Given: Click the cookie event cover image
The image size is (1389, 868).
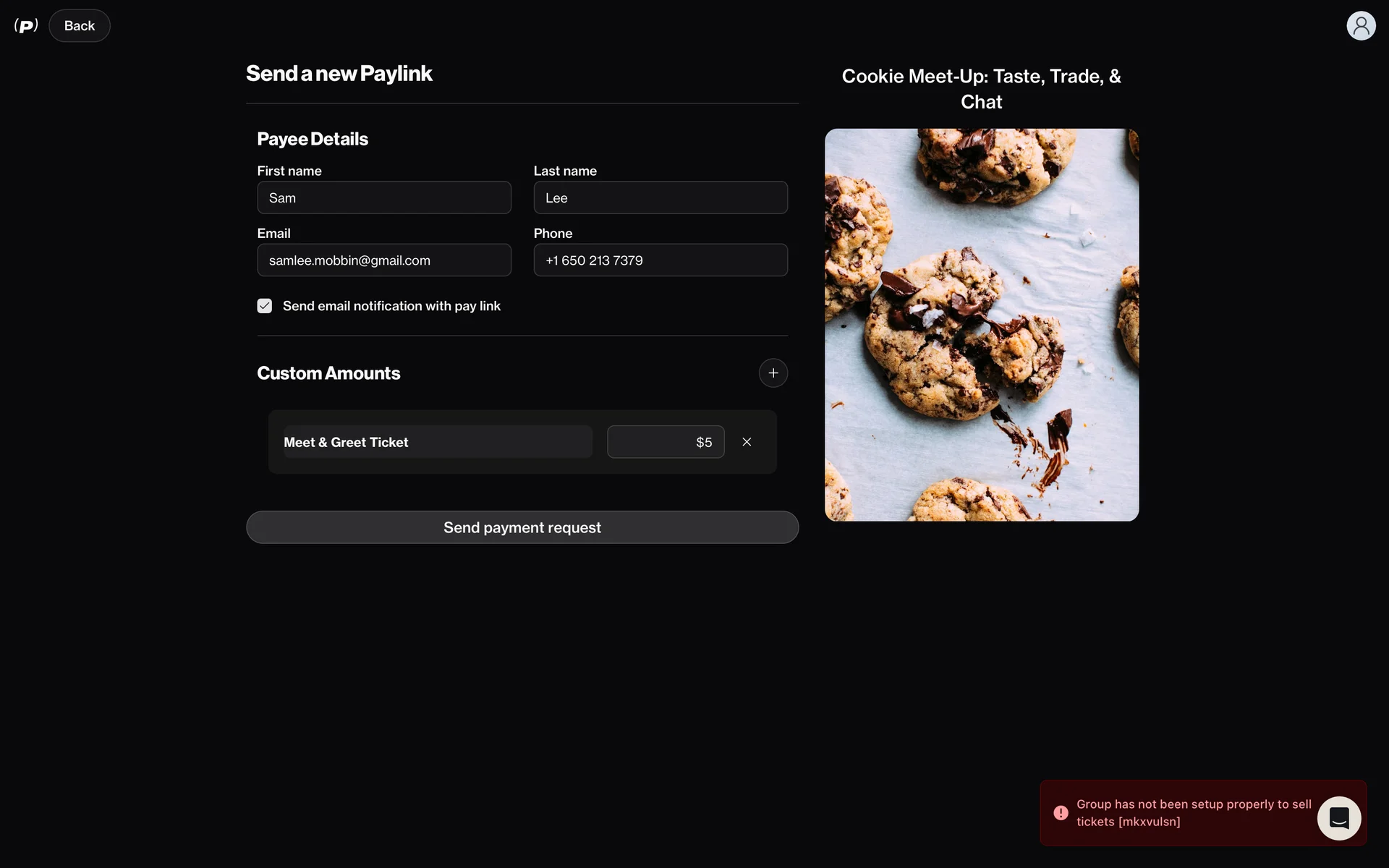Looking at the screenshot, I should (x=981, y=325).
